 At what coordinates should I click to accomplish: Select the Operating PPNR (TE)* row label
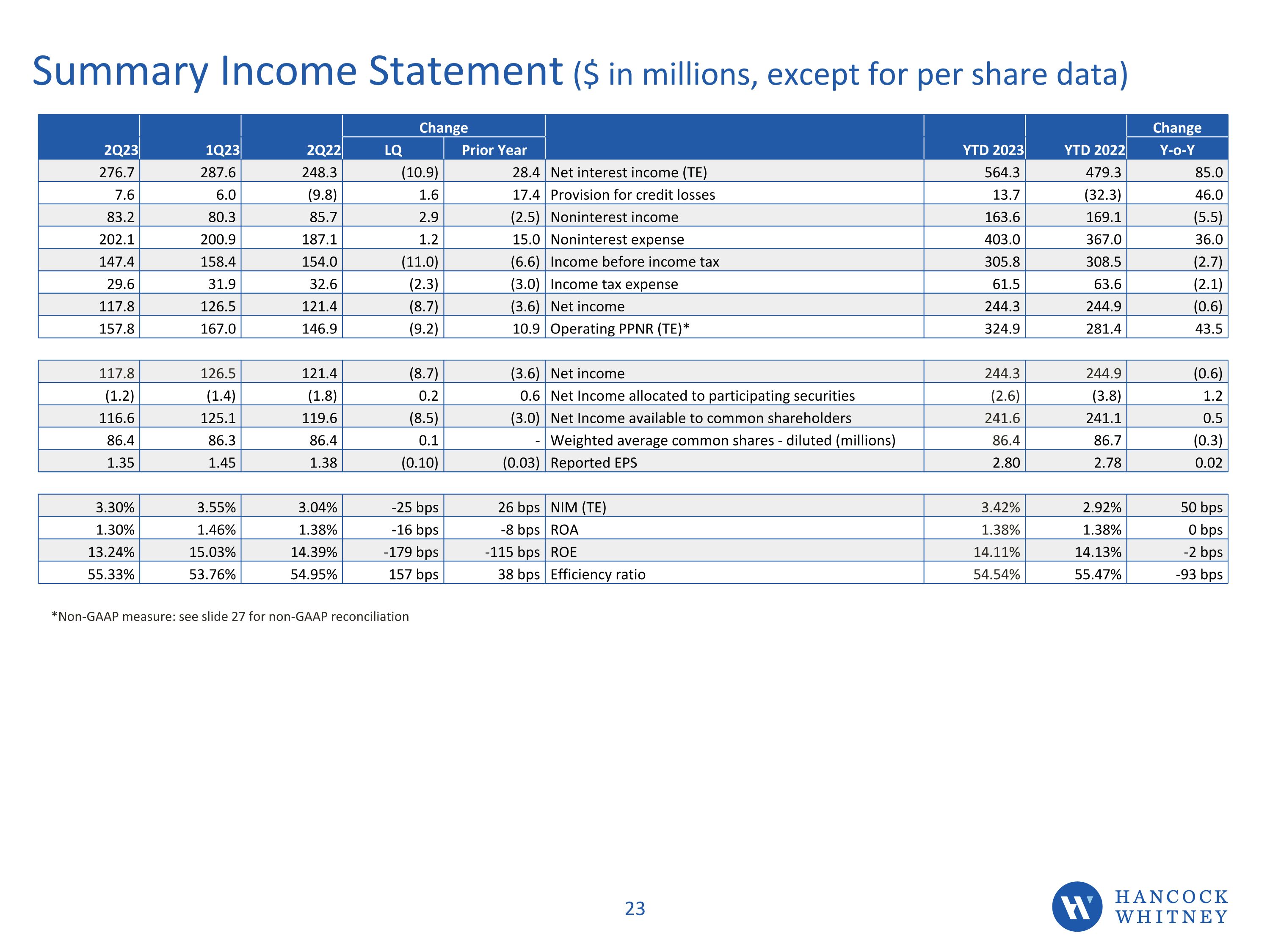[x=619, y=329]
